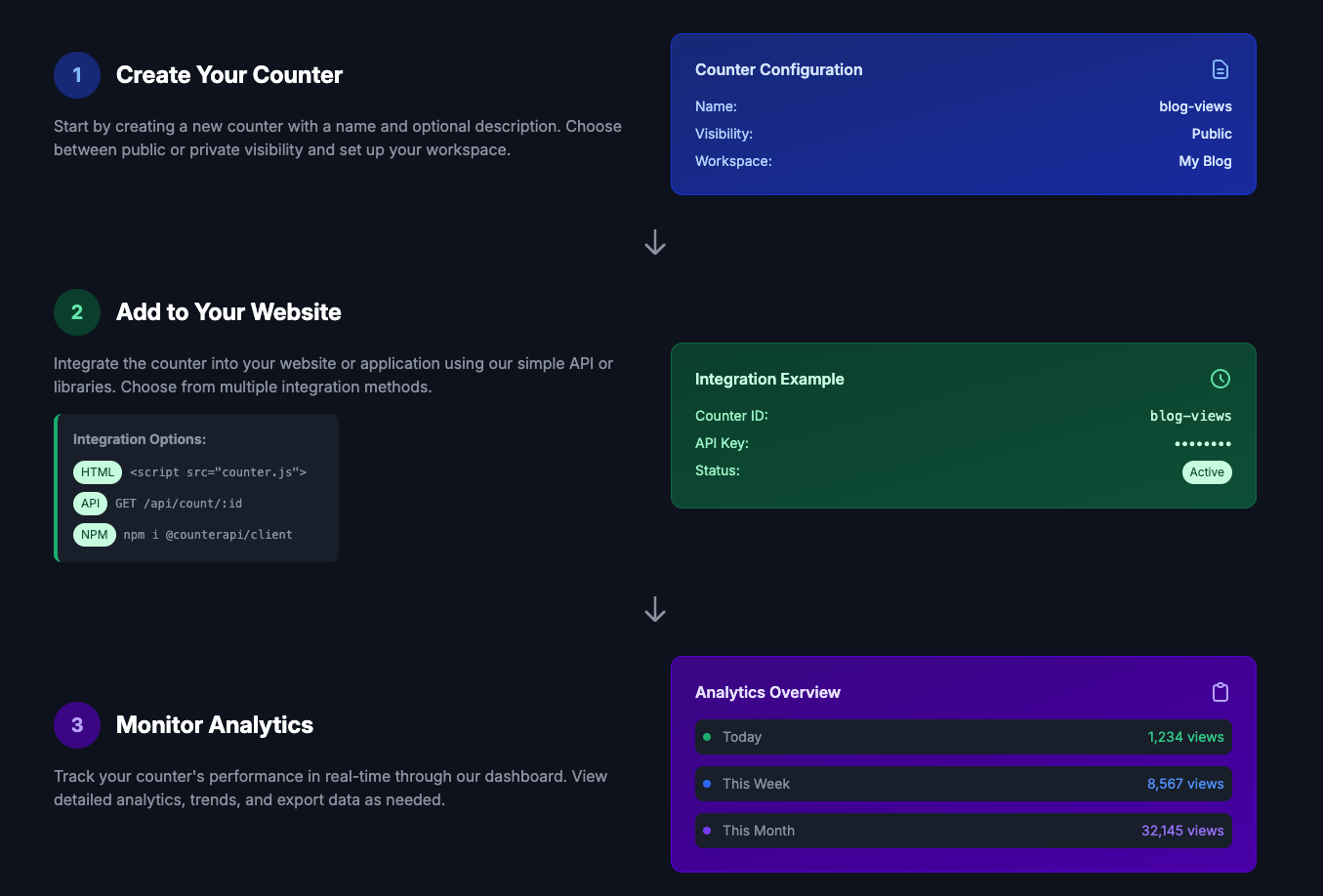Open the Today views row
Screen dimensions: 1323x896
[x=963, y=737]
